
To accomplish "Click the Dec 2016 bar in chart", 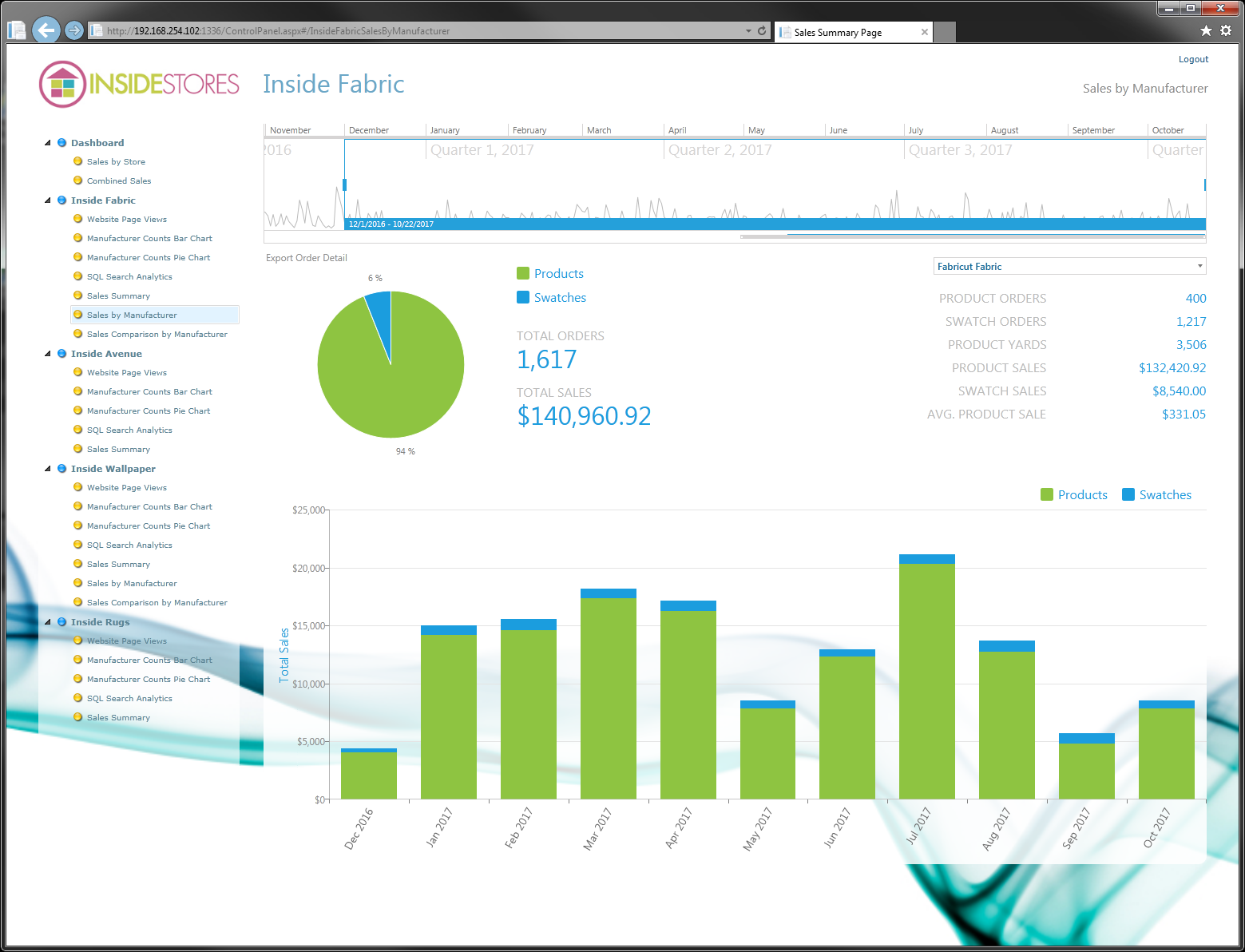I will [x=369, y=774].
